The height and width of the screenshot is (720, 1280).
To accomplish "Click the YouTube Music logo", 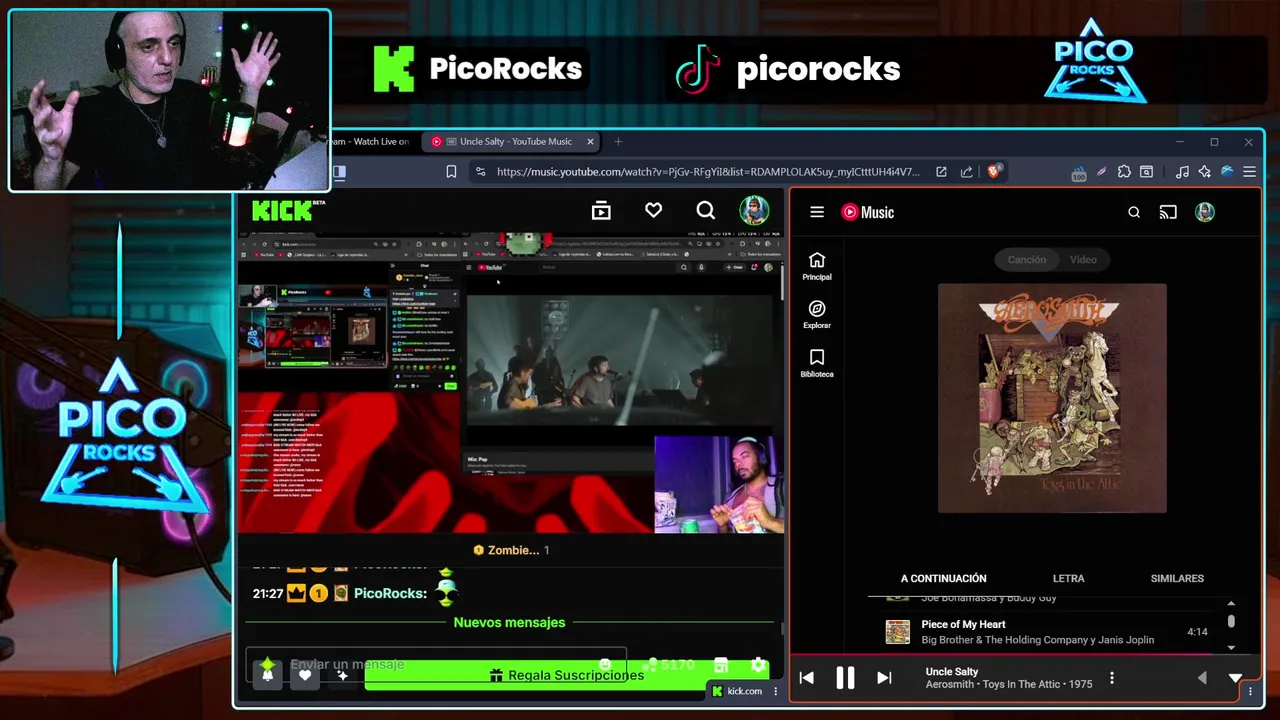I will pyautogui.click(x=867, y=212).
